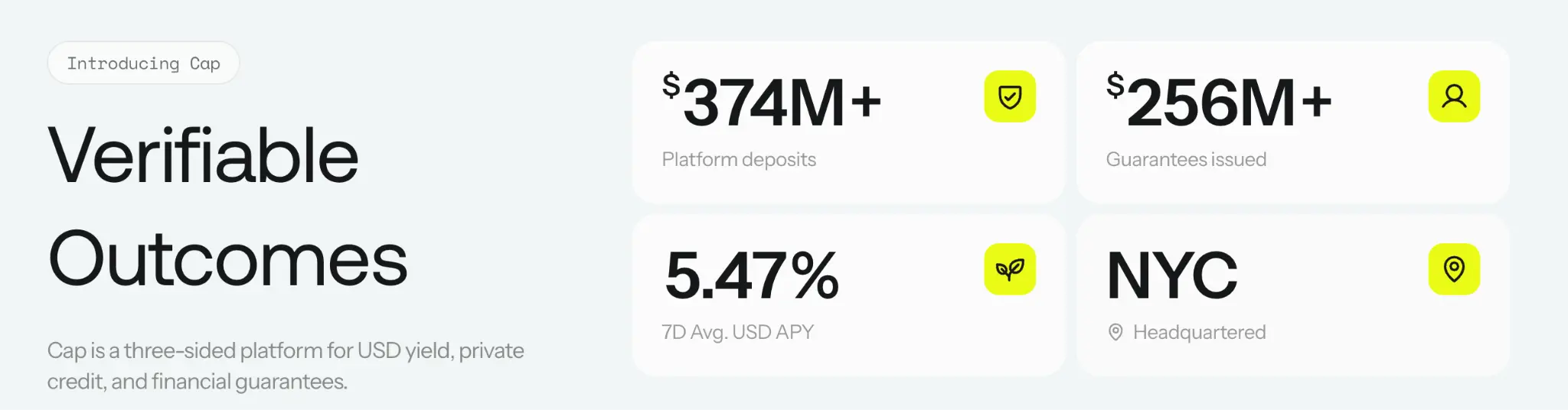Click the "Verifiable" heading word
This screenshot has width=1568, height=410.
203,156
